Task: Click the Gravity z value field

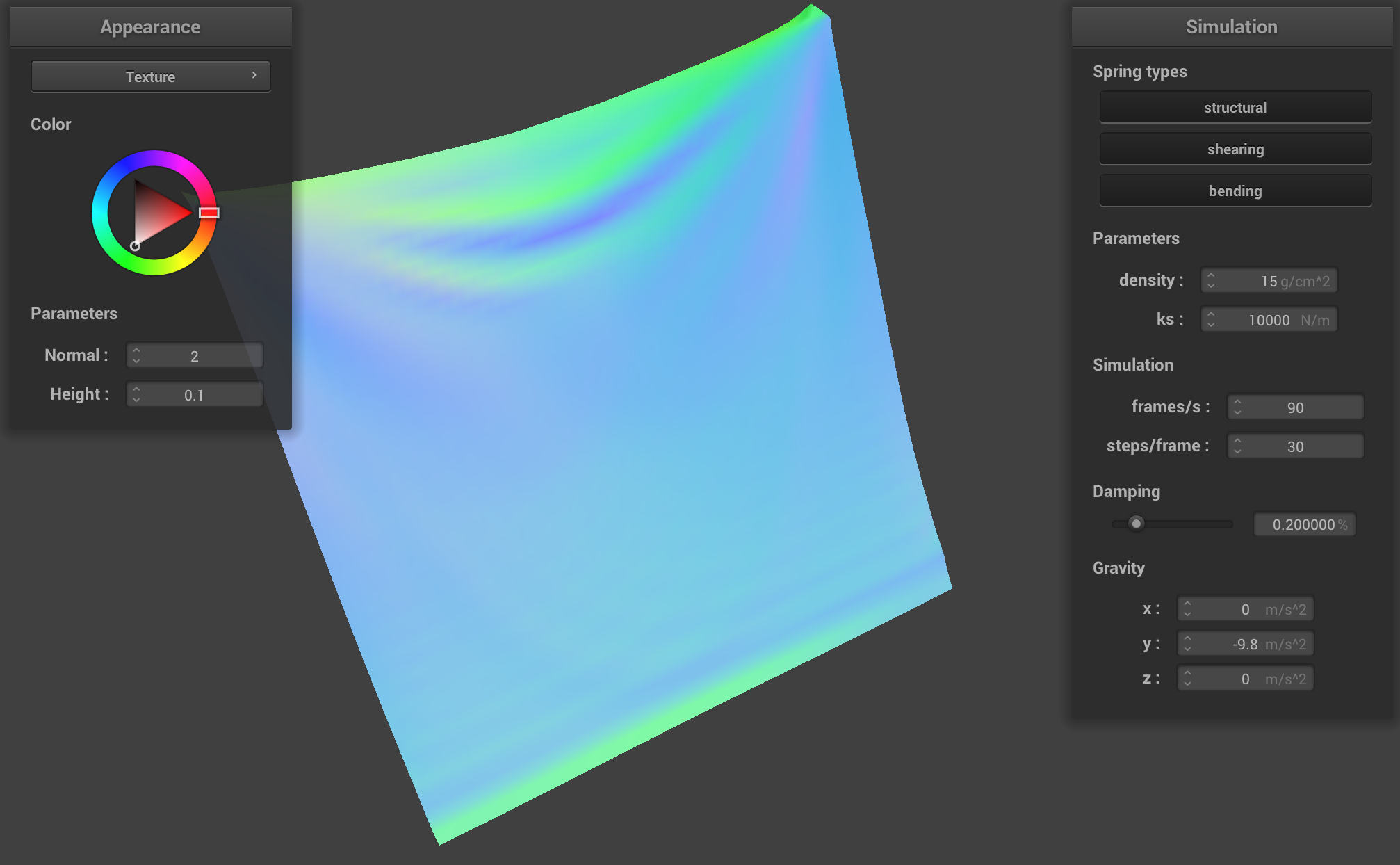Action: coord(1246,679)
